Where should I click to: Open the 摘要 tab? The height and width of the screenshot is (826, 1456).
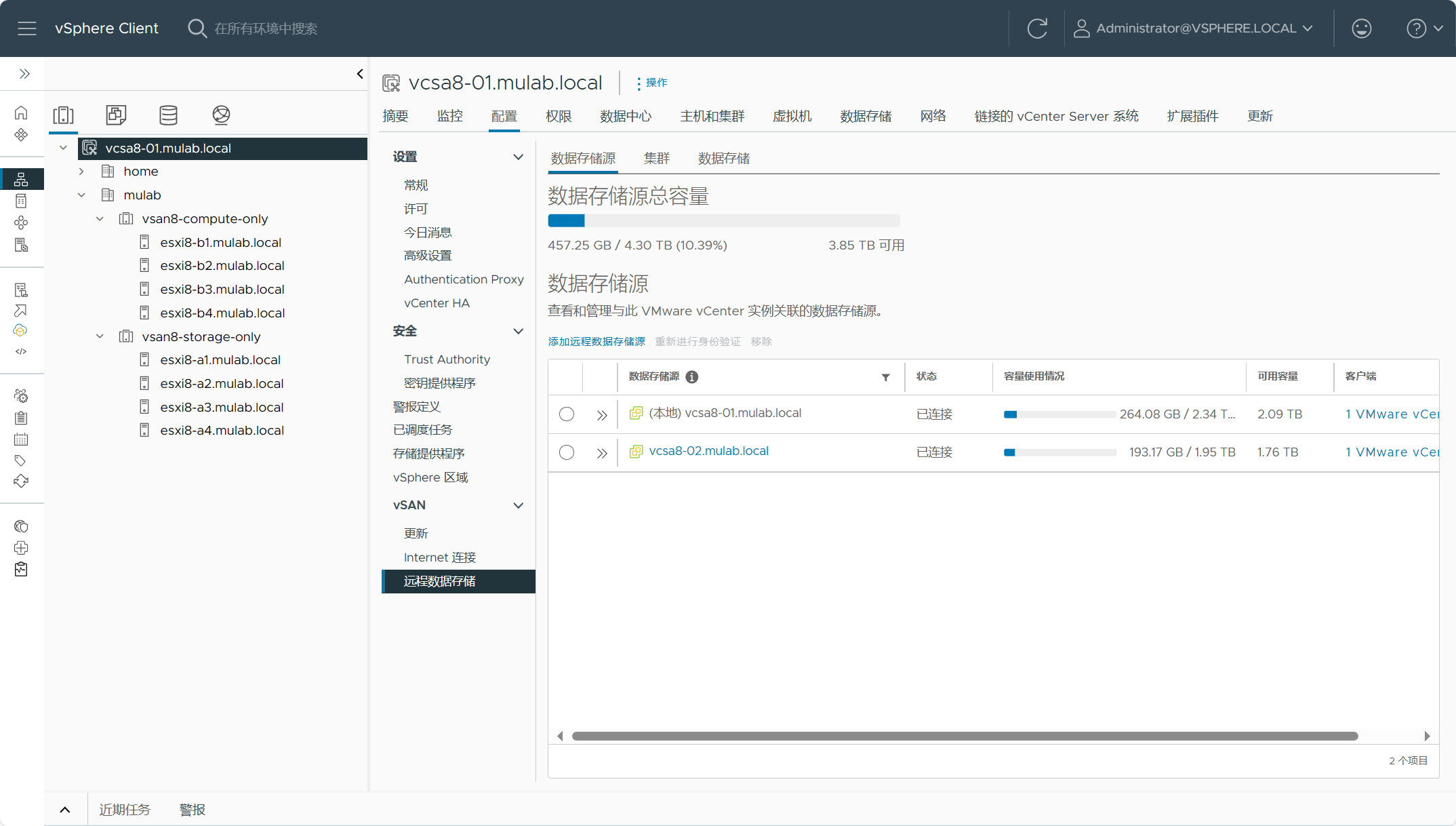tap(395, 117)
